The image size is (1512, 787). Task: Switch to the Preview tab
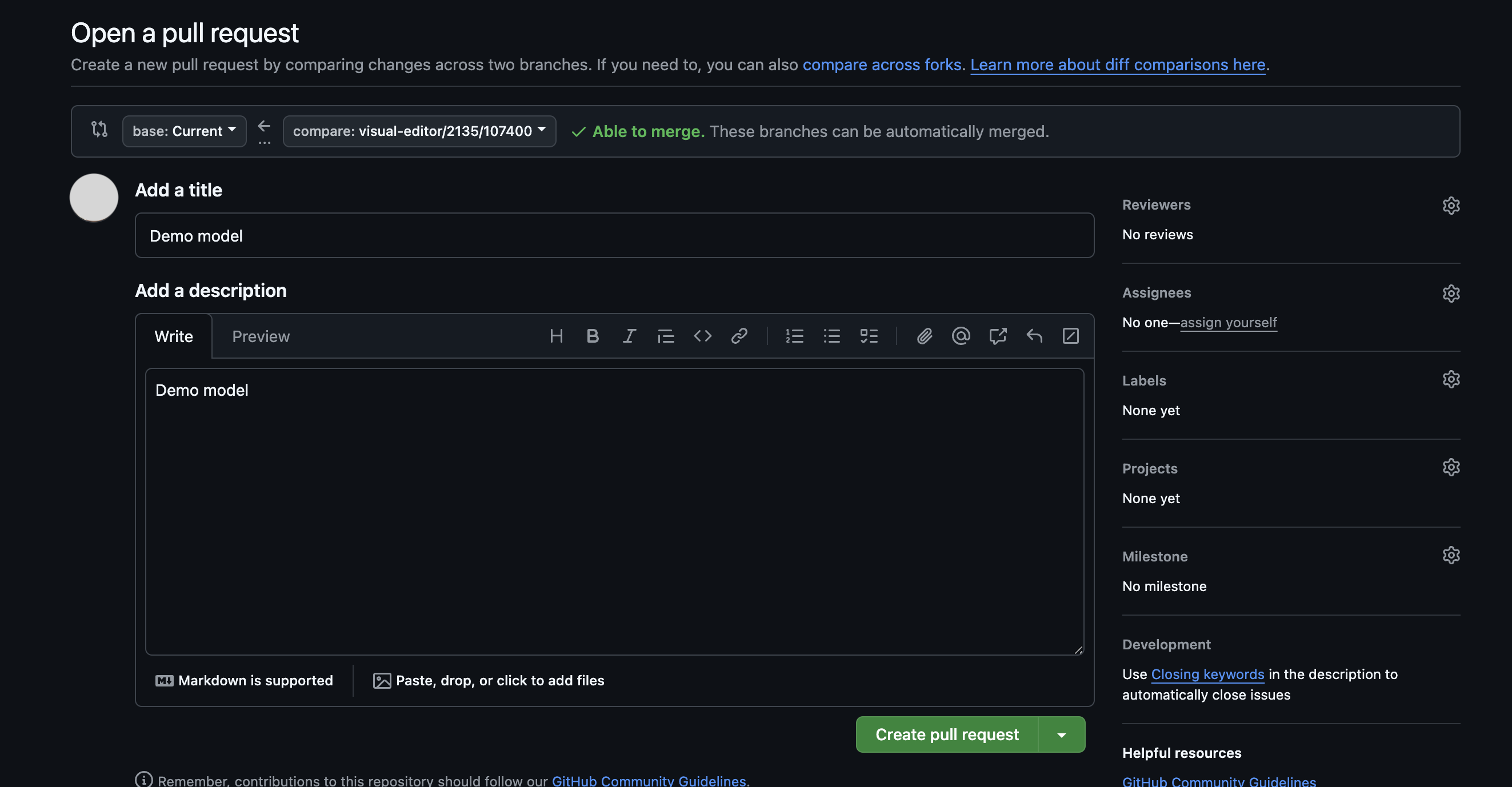[x=261, y=336]
